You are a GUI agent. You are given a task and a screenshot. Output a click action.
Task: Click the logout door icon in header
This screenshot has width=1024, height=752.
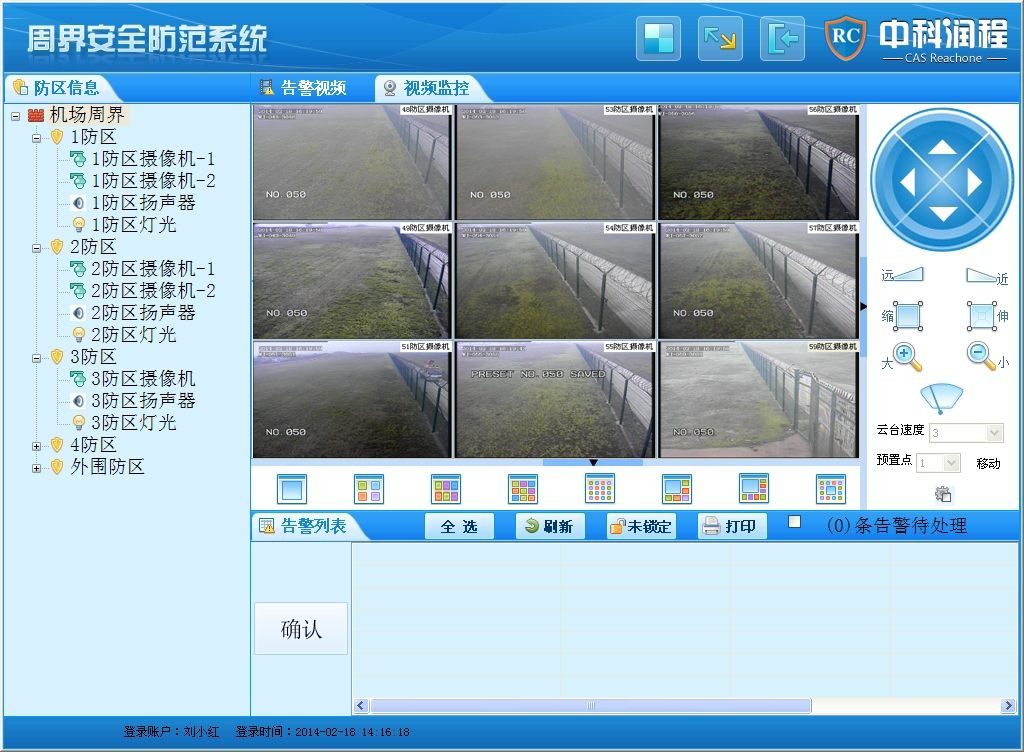[782, 39]
